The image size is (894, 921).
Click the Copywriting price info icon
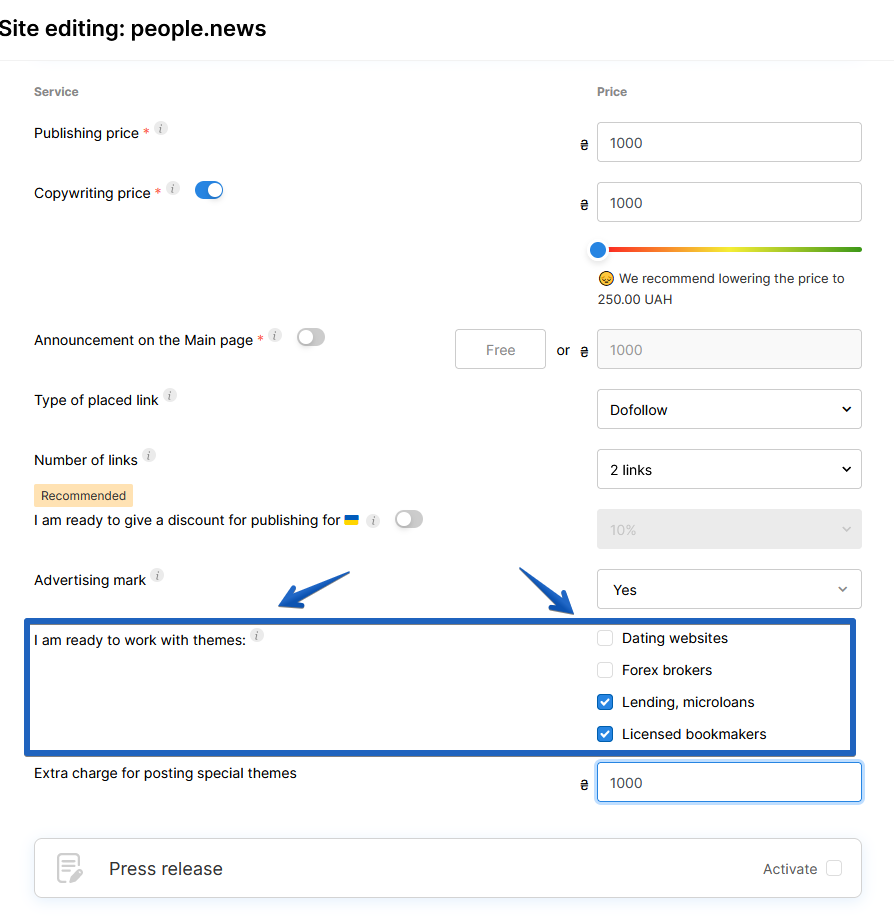[171, 188]
